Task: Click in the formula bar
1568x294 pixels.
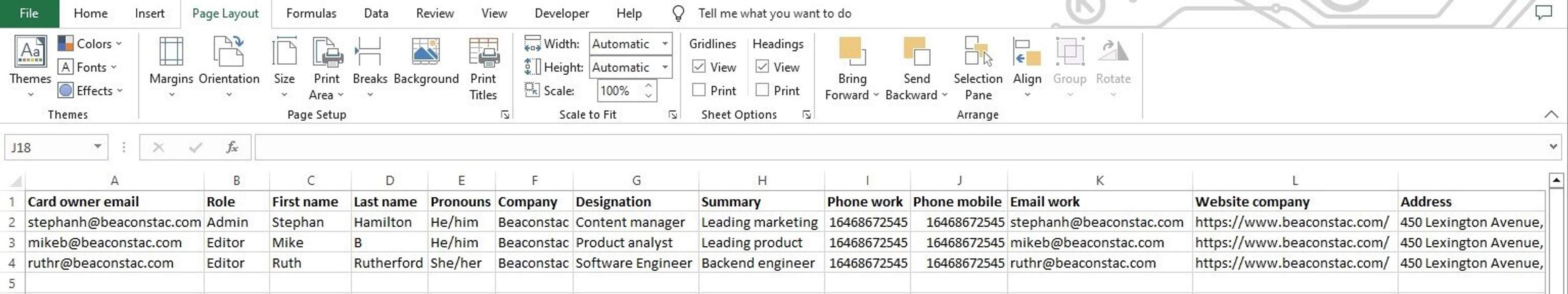Action: [x=901, y=147]
